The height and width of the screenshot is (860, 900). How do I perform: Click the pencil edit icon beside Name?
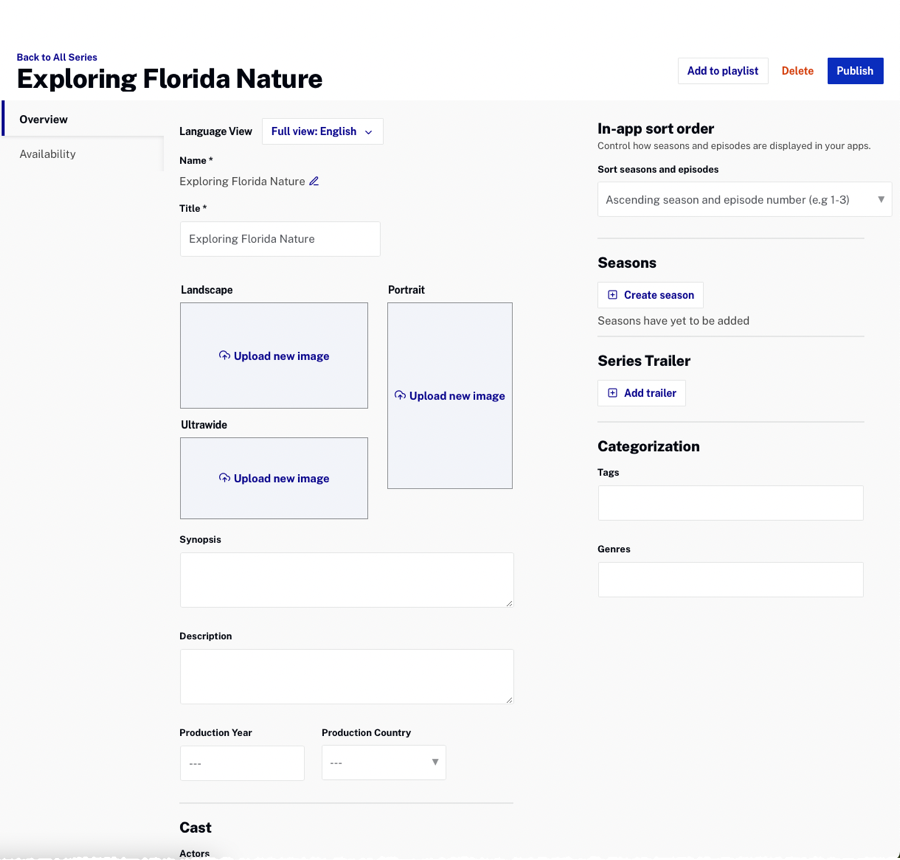[314, 182]
